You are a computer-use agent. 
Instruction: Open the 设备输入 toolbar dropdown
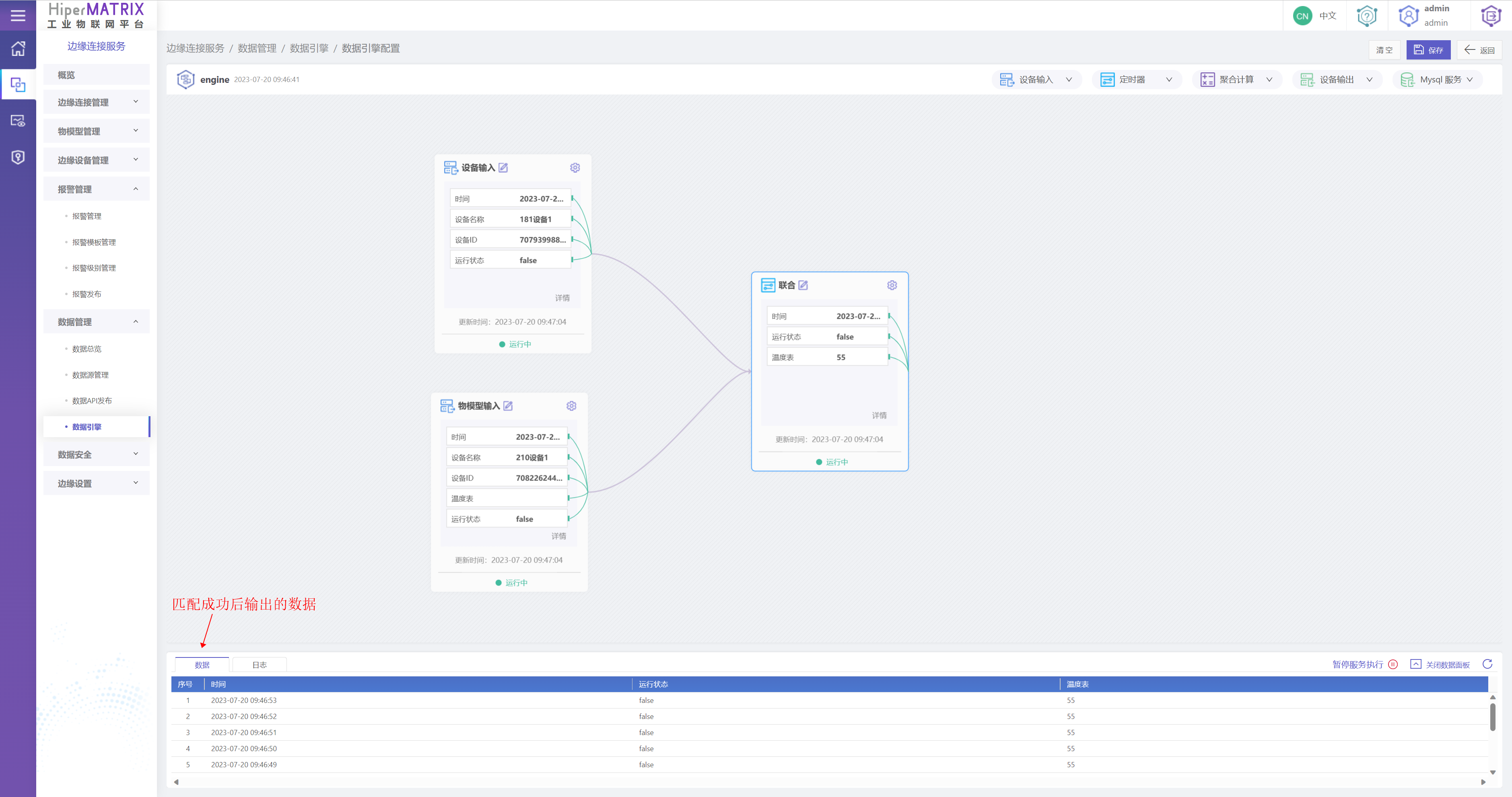pos(1036,79)
